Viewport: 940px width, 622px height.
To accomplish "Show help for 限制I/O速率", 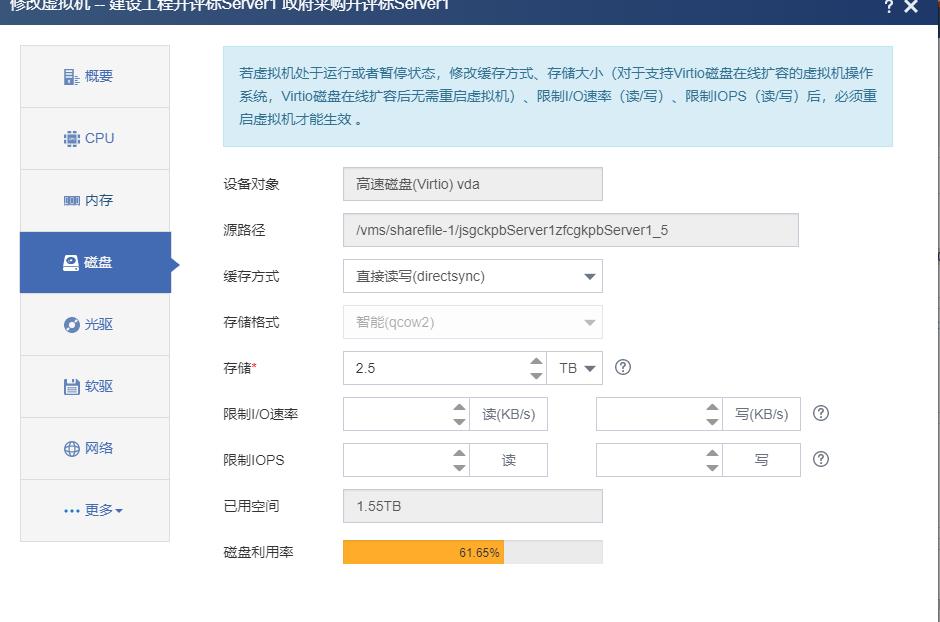I will tap(821, 413).
